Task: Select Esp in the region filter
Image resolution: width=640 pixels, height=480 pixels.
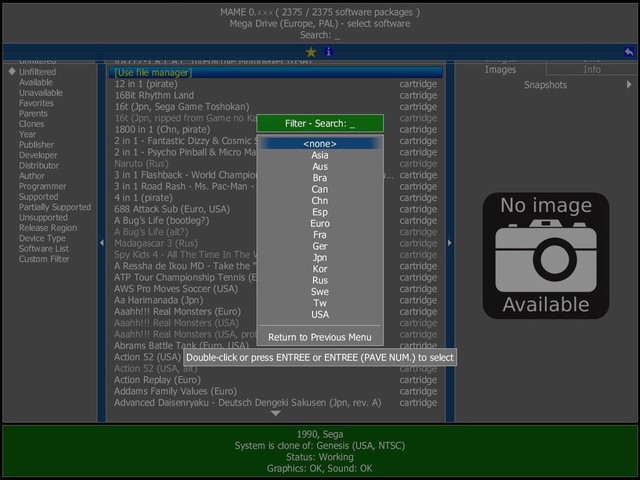Action: [x=320, y=212]
